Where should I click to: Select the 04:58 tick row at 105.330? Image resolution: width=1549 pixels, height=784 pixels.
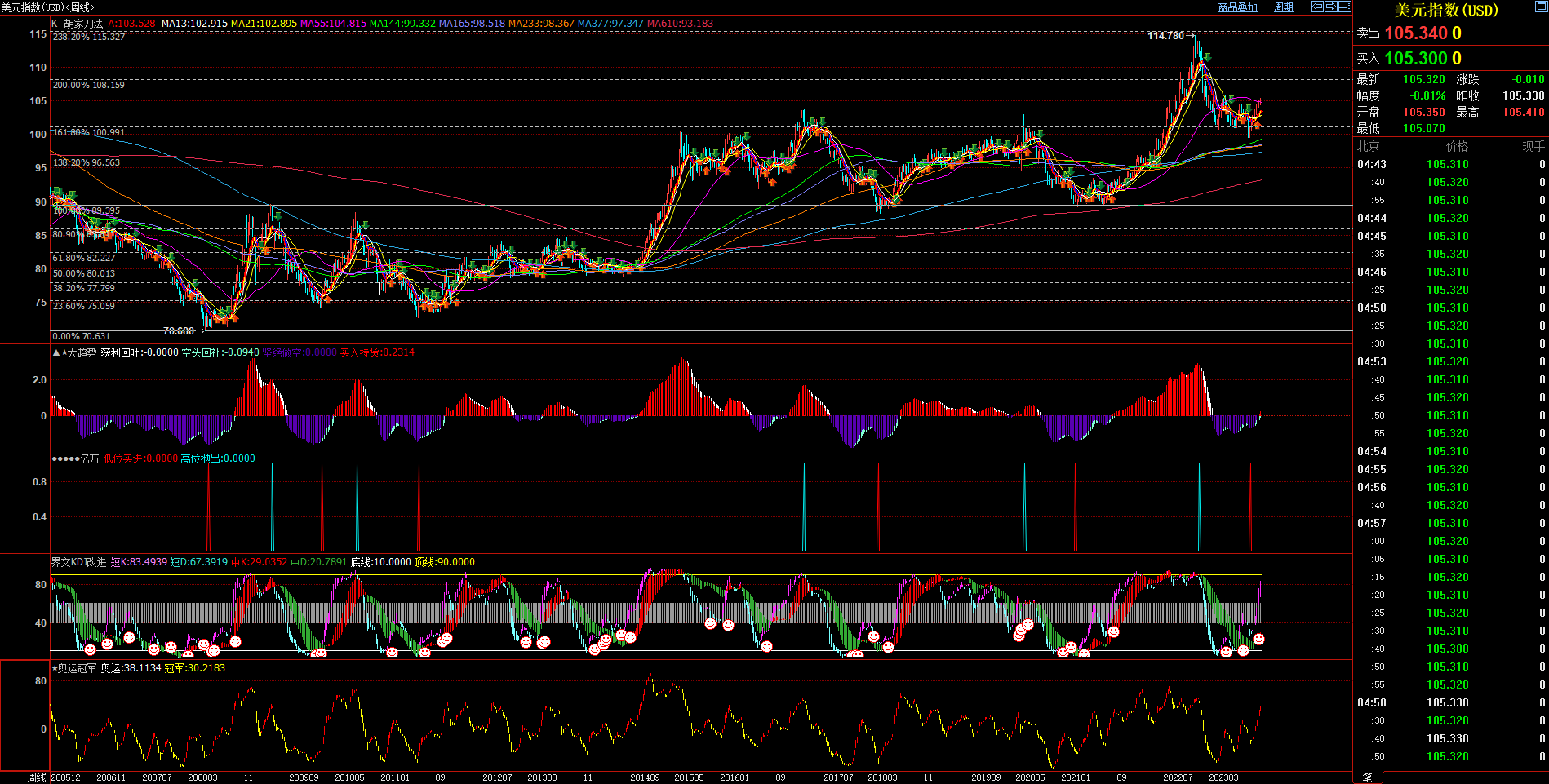pyautogui.click(x=1447, y=702)
